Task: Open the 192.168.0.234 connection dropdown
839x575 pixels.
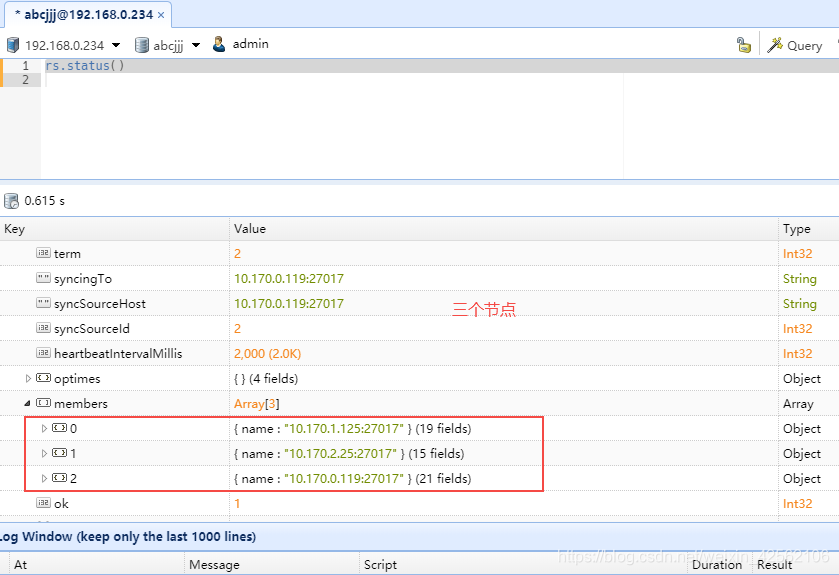Action: point(116,45)
